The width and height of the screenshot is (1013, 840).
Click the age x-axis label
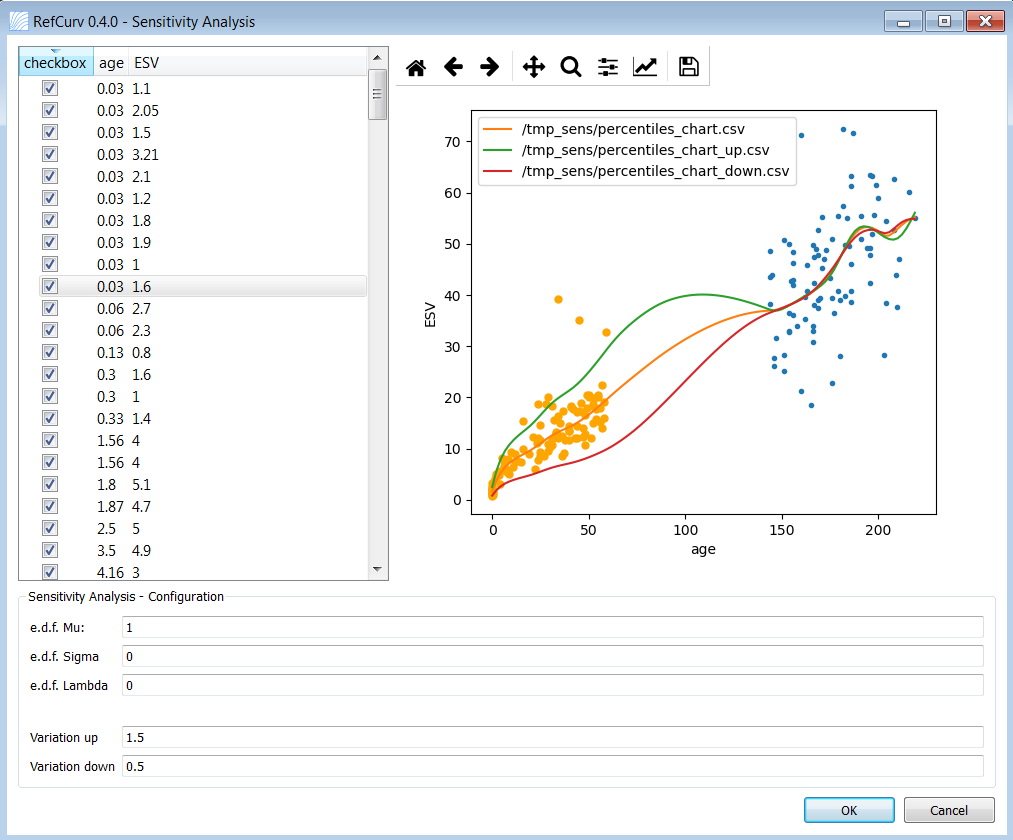703,549
